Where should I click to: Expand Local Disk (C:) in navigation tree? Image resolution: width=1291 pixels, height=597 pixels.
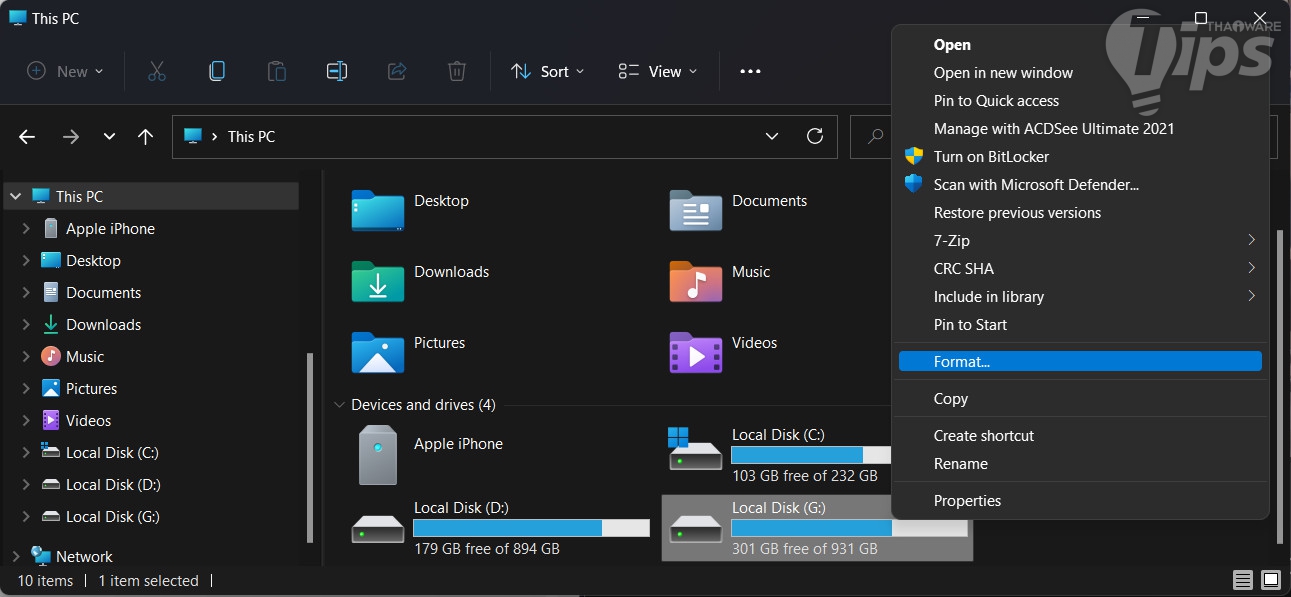[26, 453]
